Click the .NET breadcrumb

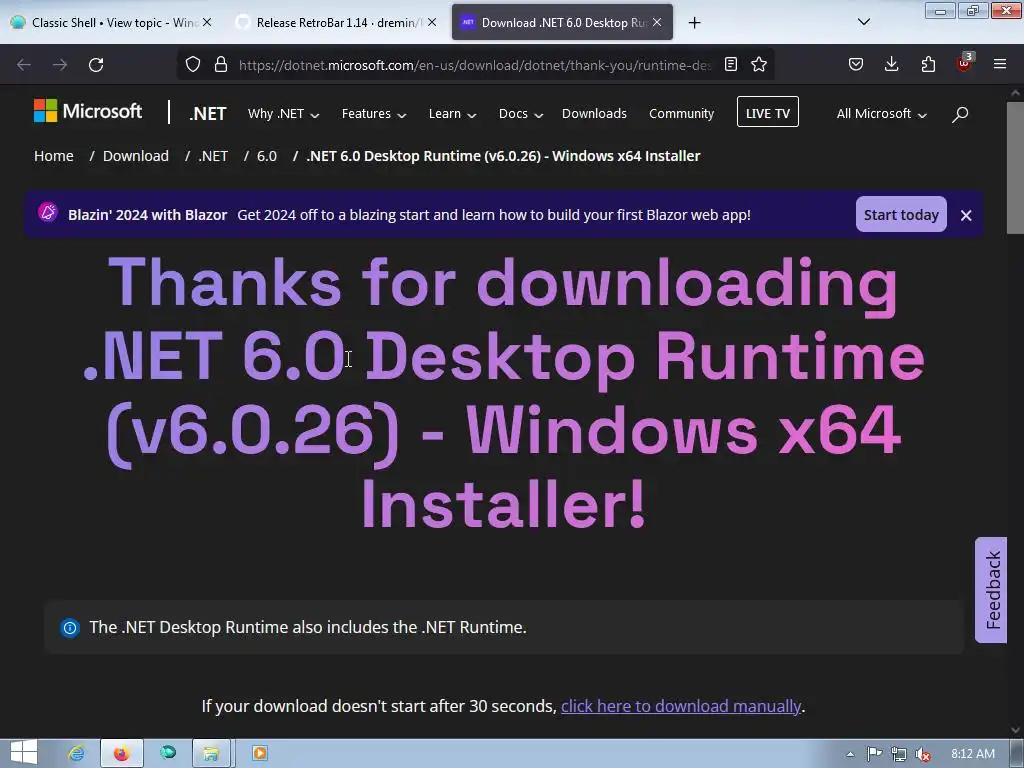[213, 156]
